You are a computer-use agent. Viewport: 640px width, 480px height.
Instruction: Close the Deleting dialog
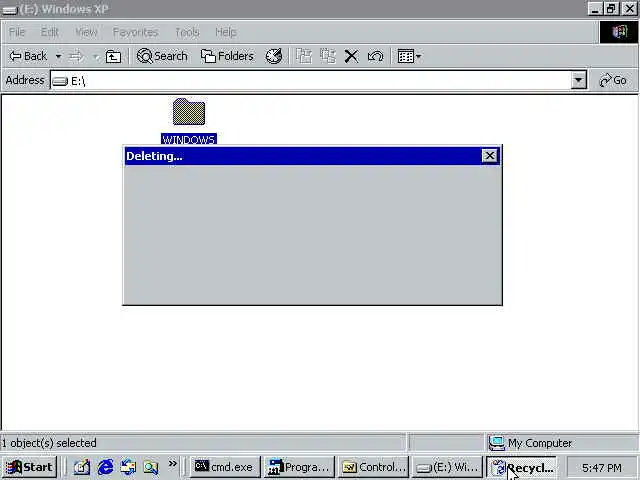pos(490,156)
